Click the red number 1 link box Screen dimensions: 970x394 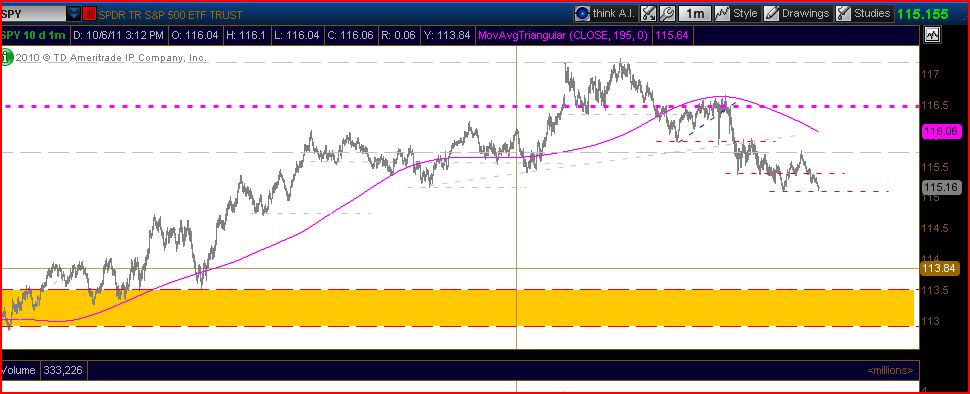[x=88, y=13]
